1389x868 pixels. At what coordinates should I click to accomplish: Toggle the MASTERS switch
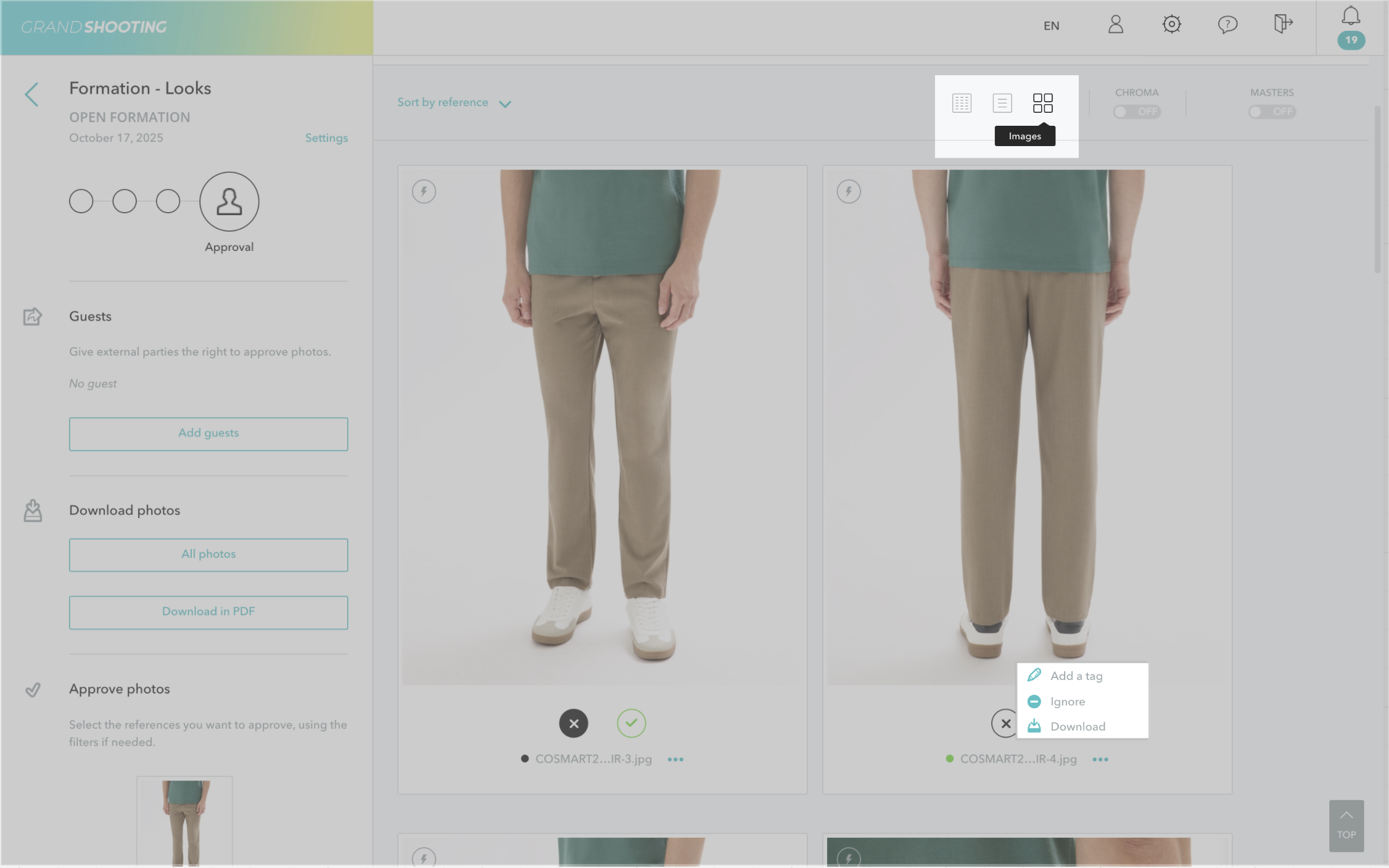click(1271, 112)
